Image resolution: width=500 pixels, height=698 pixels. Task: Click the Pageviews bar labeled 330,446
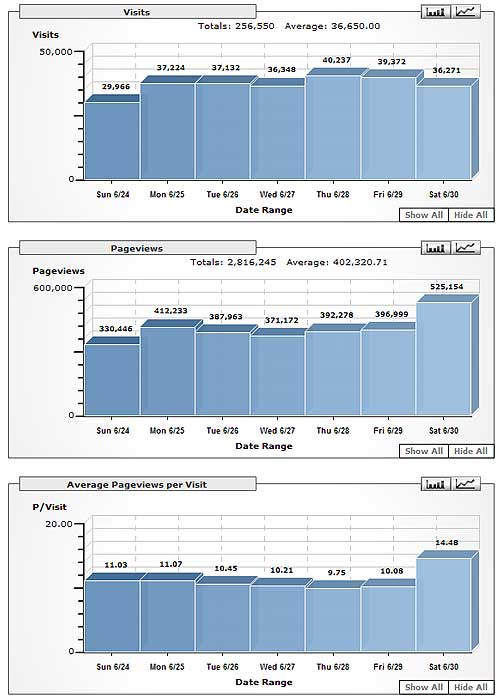[112, 380]
